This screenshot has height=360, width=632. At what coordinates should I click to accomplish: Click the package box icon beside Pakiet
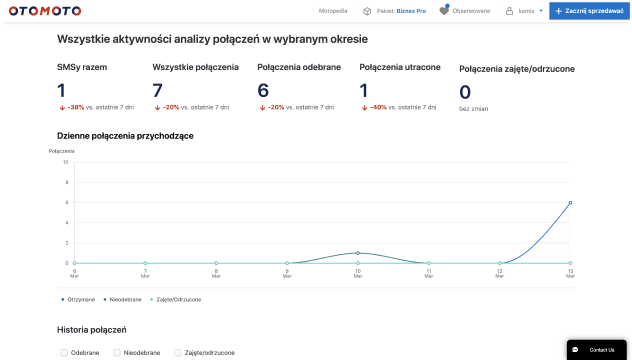pos(367,11)
